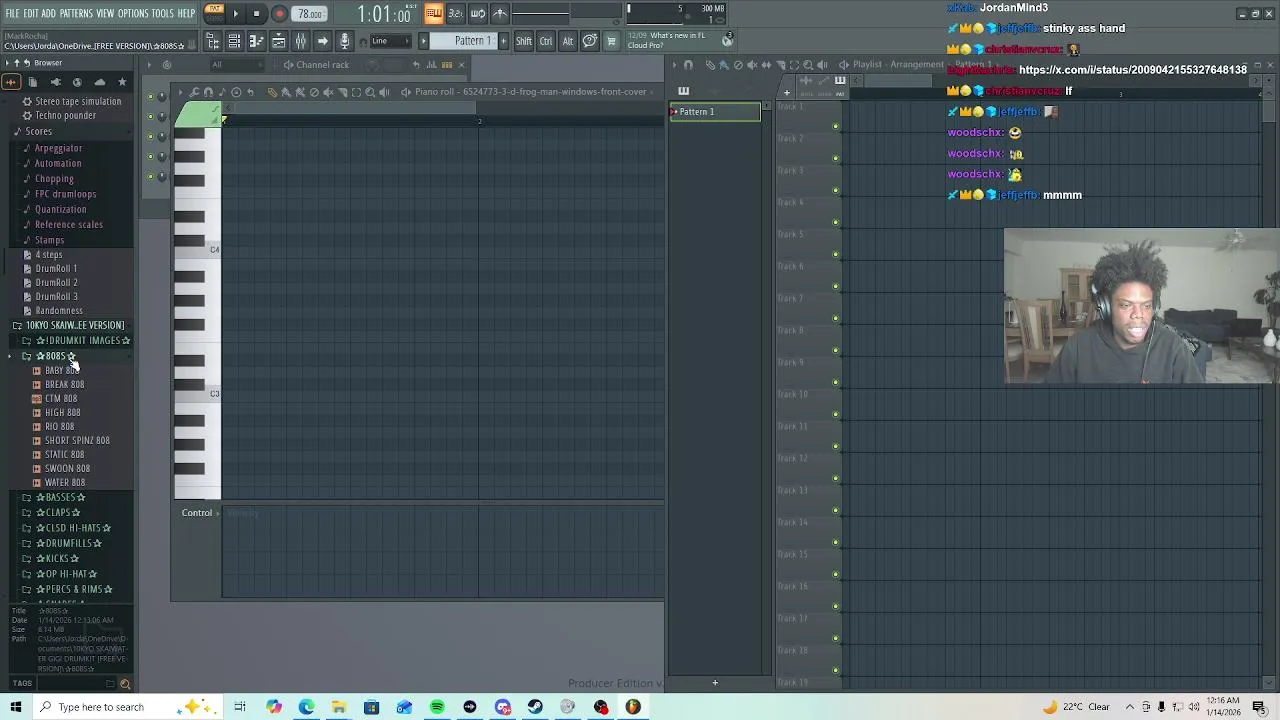Open the EDIT menu

click(31, 14)
